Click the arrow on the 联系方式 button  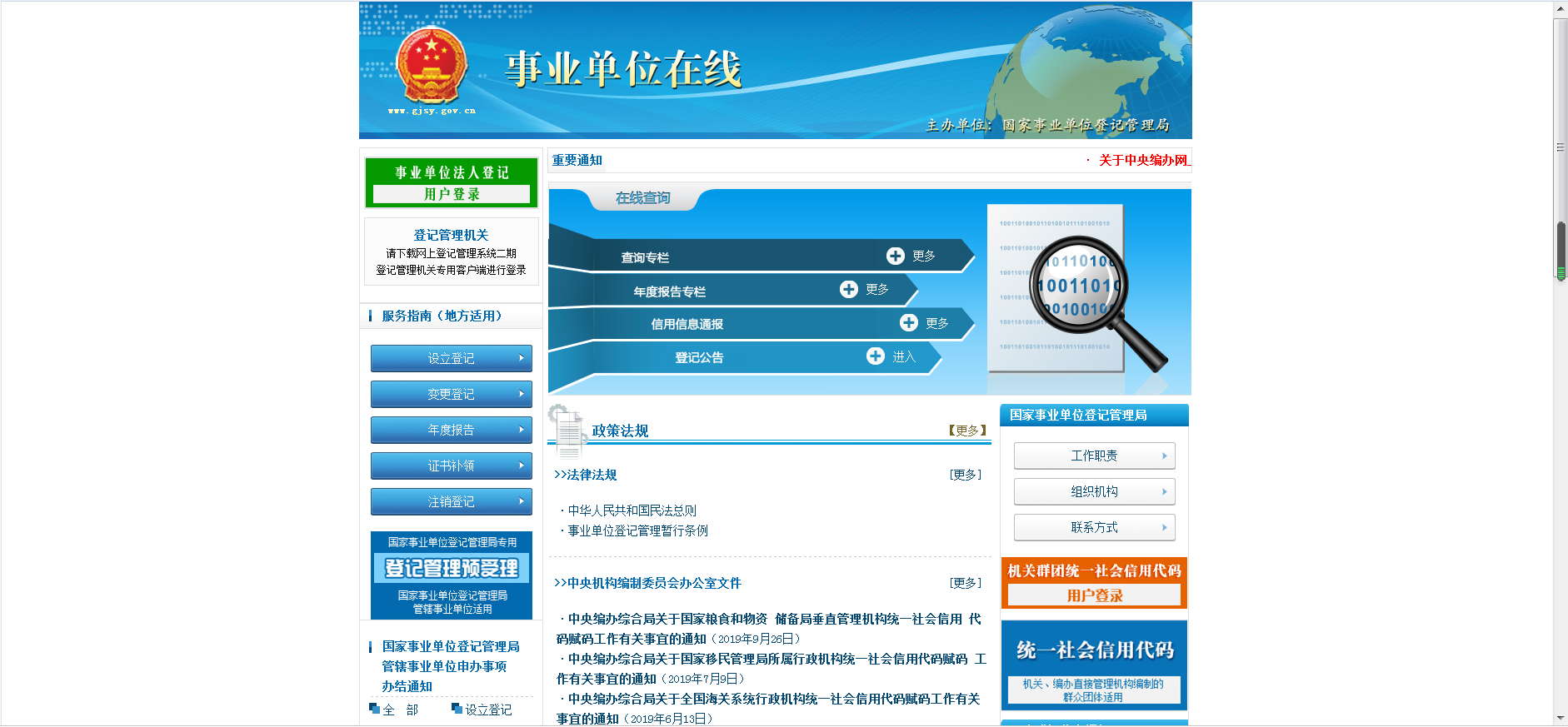coord(1165,527)
